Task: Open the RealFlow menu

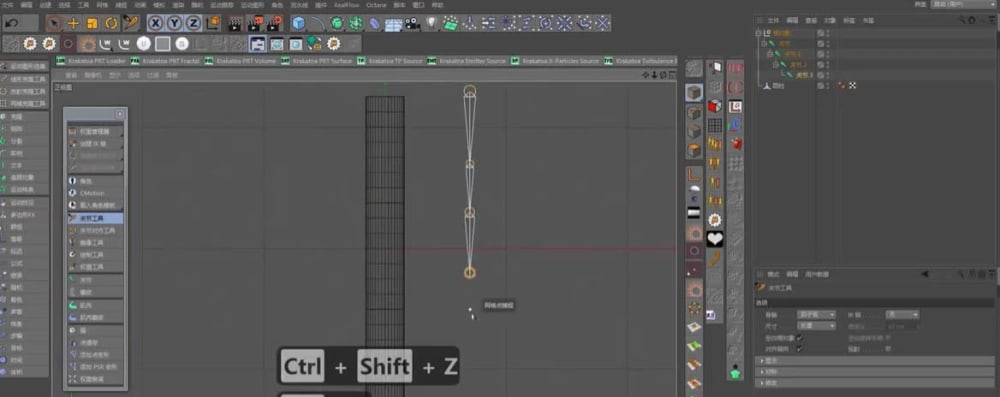Action: pyautogui.click(x=346, y=4)
